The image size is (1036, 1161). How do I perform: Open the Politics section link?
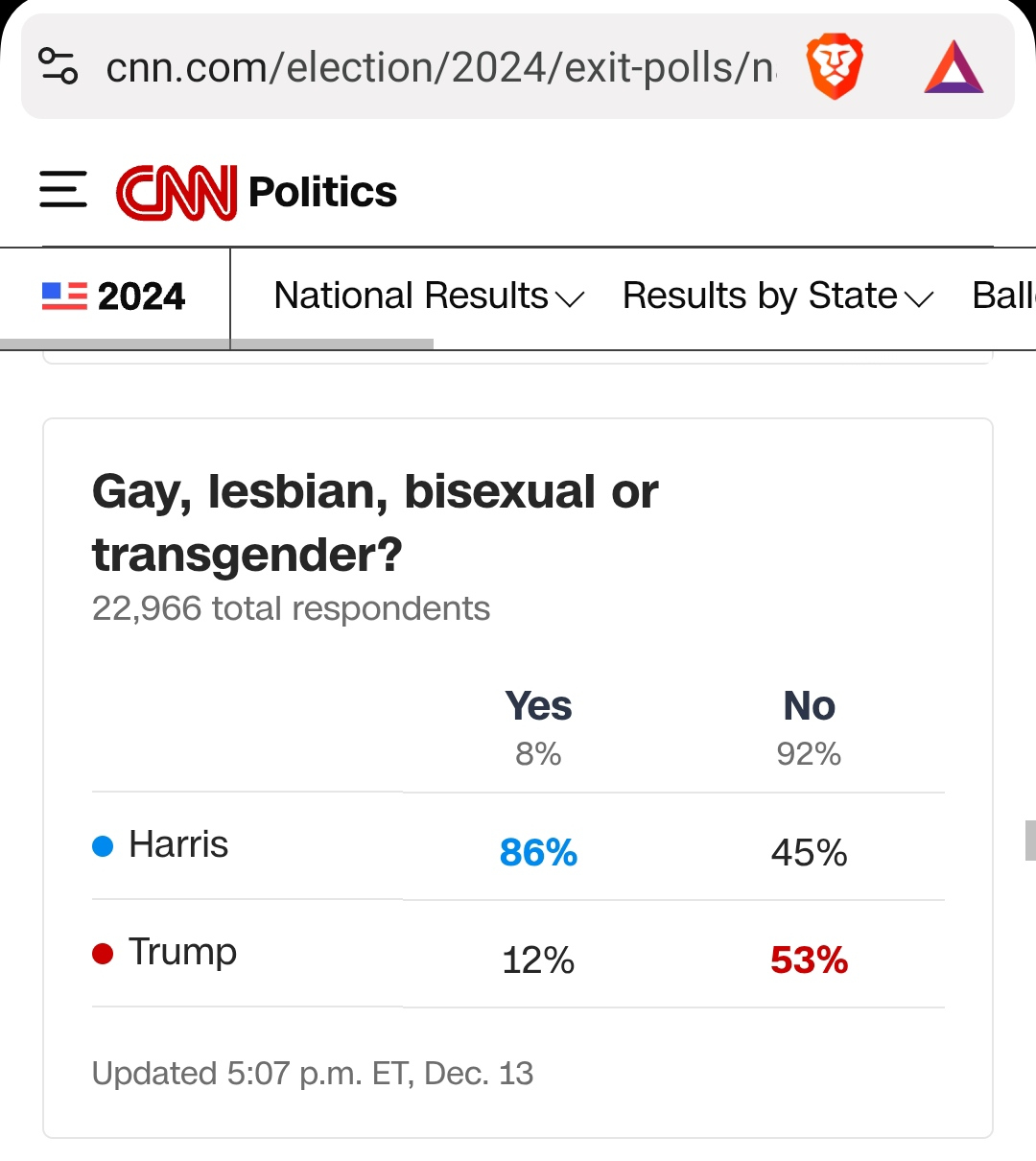322,192
